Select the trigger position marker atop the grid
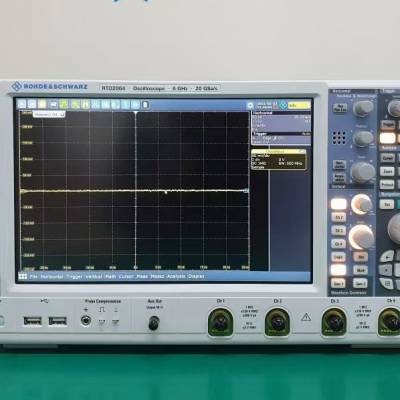 [136, 113]
